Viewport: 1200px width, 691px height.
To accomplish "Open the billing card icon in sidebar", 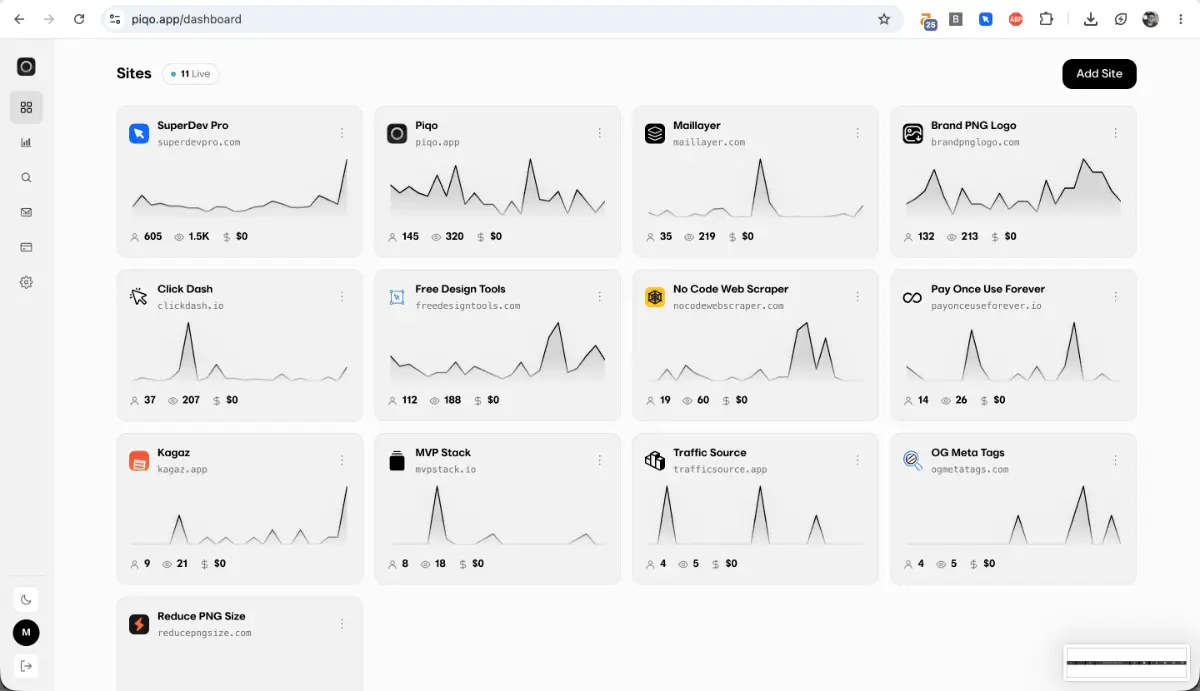I will pos(26,247).
